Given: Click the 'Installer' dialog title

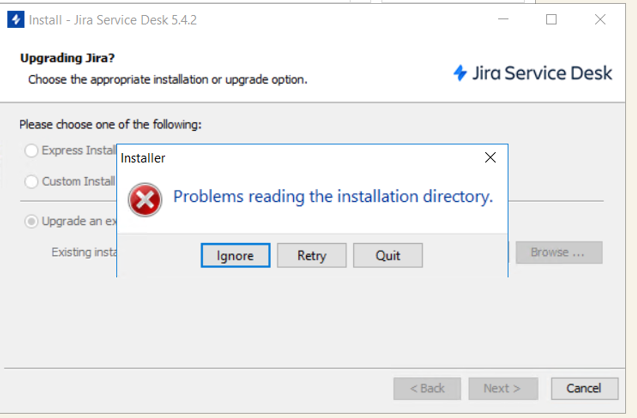Looking at the screenshot, I should (143, 158).
